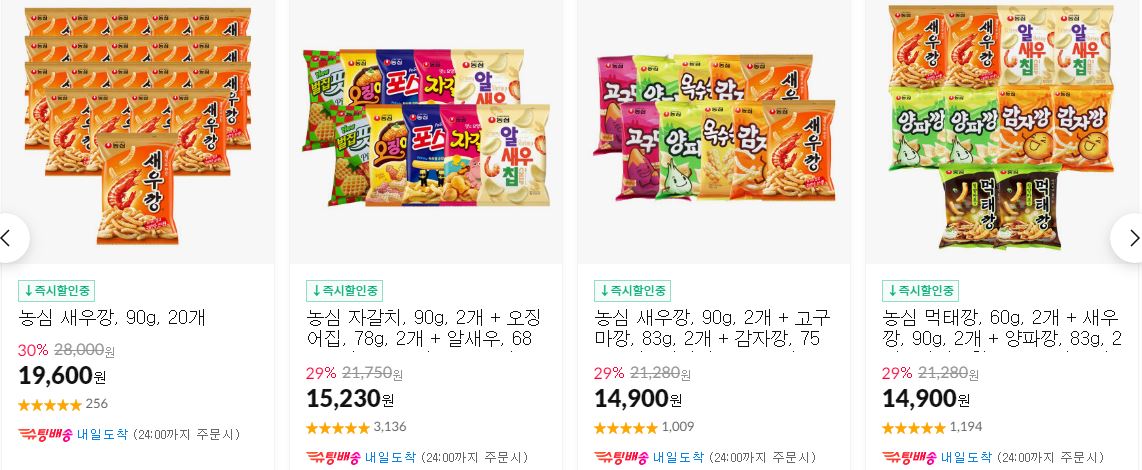Open the 농심 자갈치 set product title
The image size is (1142, 470).
click(424, 328)
